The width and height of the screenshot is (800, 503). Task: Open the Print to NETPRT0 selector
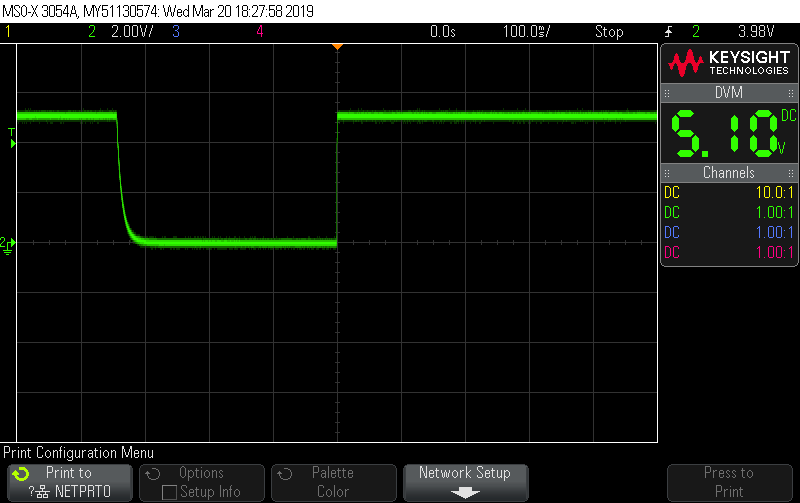pos(69,482)
